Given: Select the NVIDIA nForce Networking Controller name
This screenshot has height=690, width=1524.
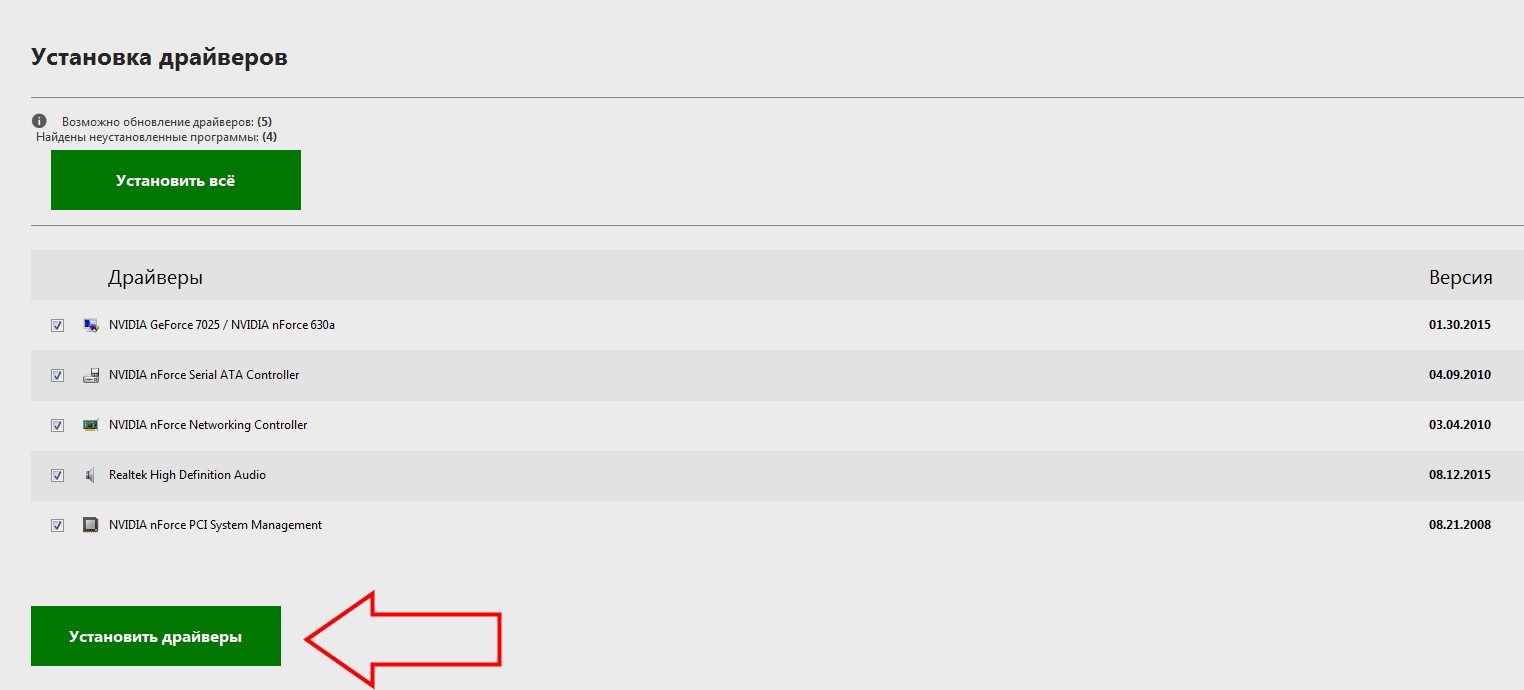Looking at the screenshot, I should [x=208, y=425].
